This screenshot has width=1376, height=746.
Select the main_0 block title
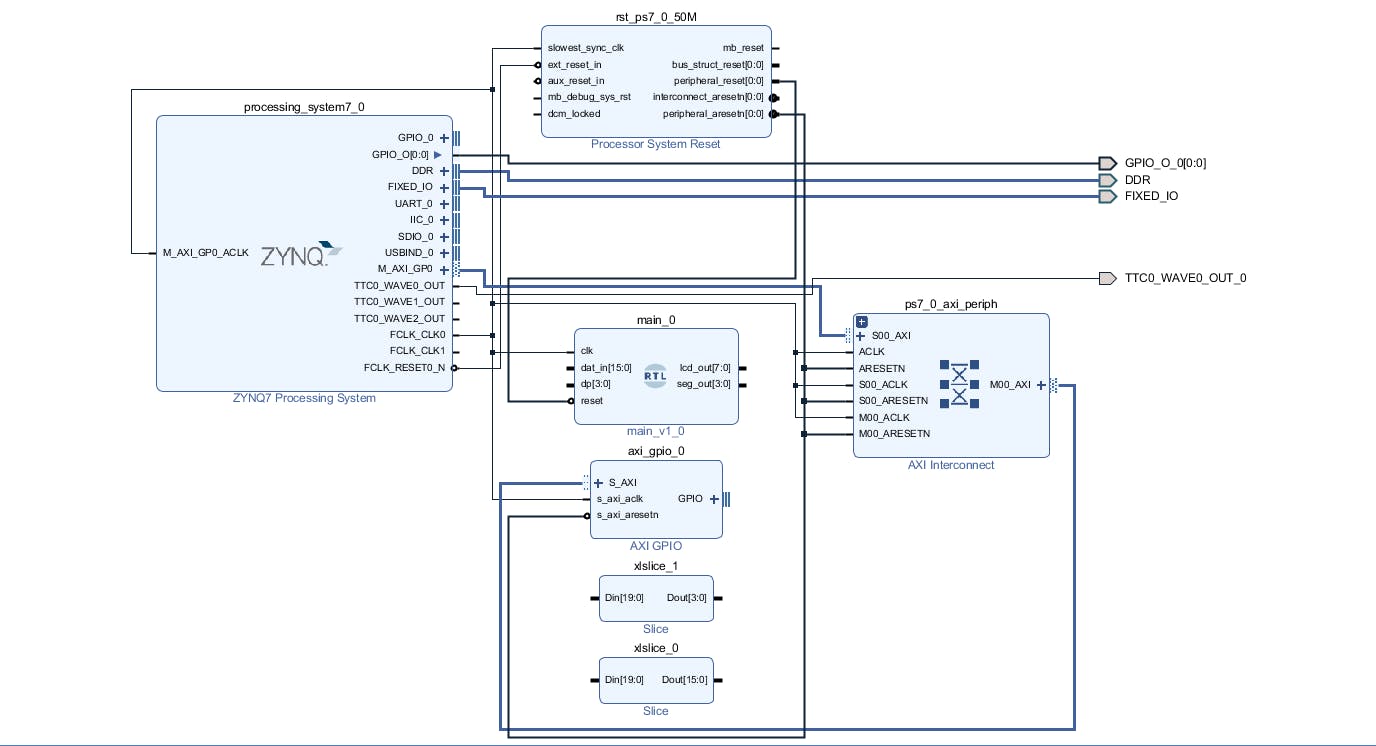(656, 320)
